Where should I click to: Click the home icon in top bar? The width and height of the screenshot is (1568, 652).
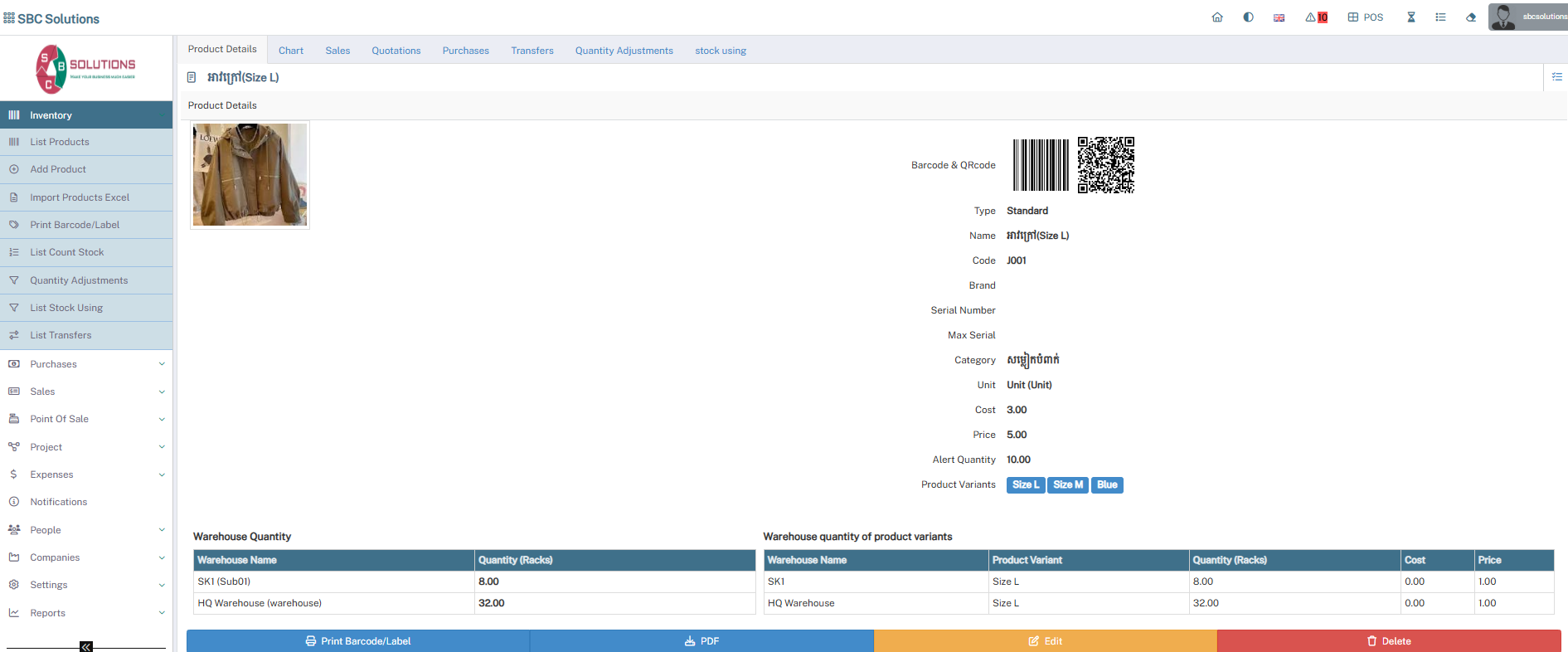click(1217, 17)
